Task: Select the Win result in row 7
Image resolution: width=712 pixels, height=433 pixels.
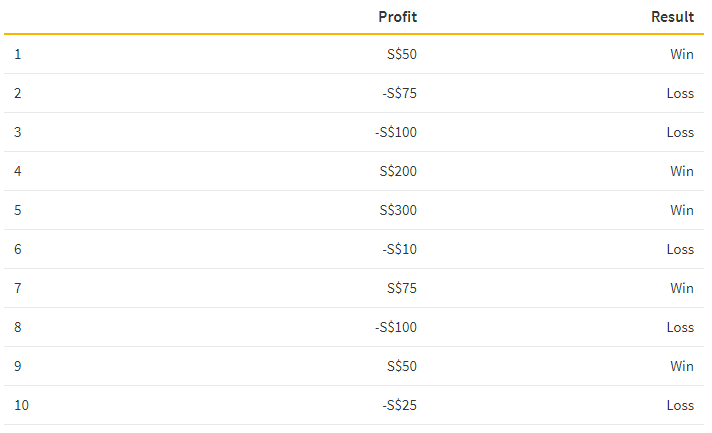Action: tap(682, 288)
